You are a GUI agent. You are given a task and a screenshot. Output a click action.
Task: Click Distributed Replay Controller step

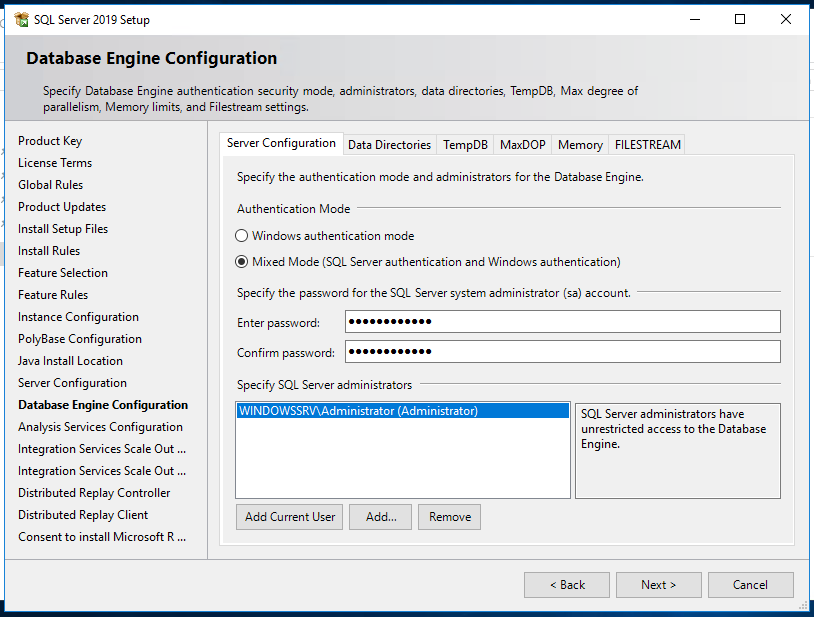click(x=94, y=493)
